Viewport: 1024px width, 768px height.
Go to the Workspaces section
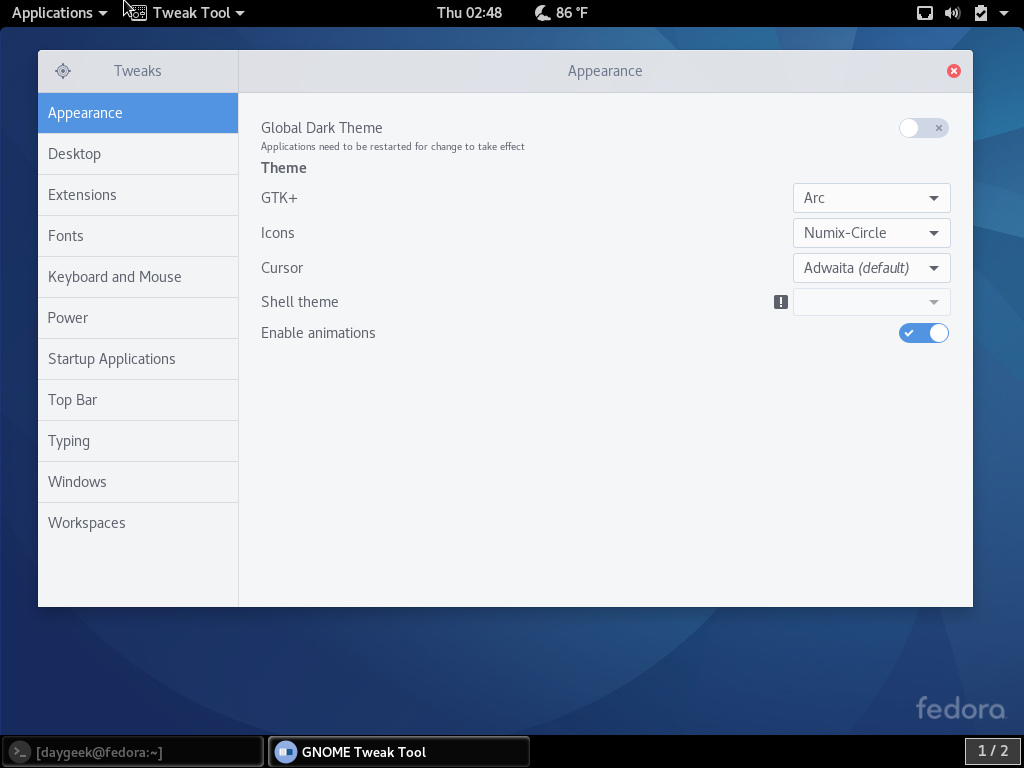pyautogui.click(x=138, y=523)
